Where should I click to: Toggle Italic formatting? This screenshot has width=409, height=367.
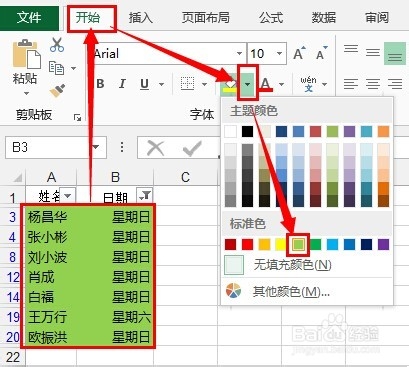tap(122, 84)
